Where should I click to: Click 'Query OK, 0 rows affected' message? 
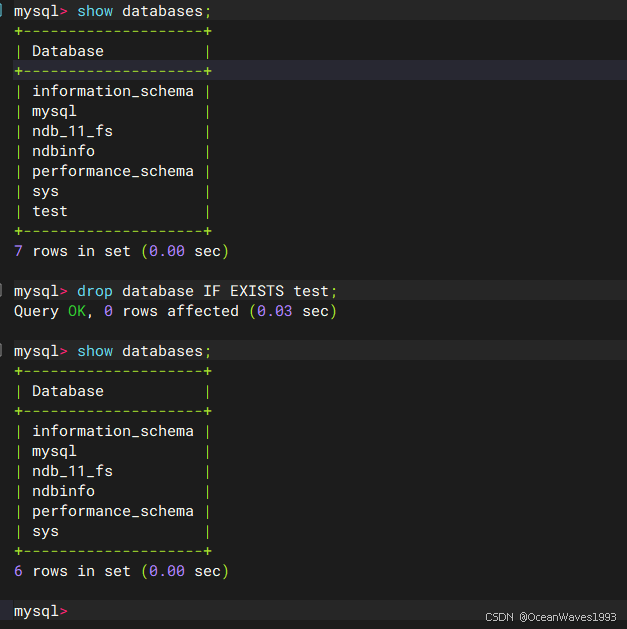(175, 311)
